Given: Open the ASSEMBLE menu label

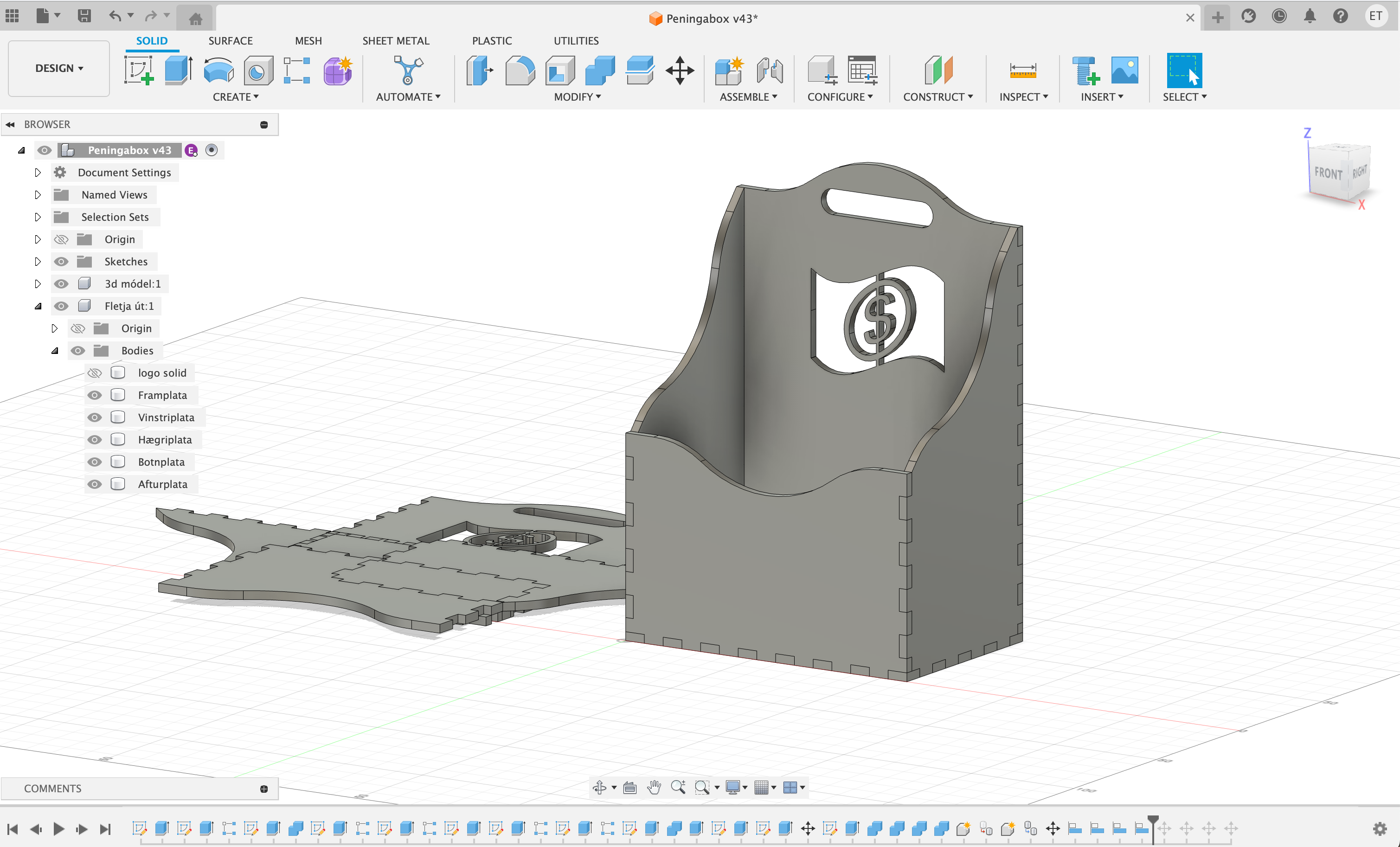Looking at the screenshot, I should pos(748,97).
